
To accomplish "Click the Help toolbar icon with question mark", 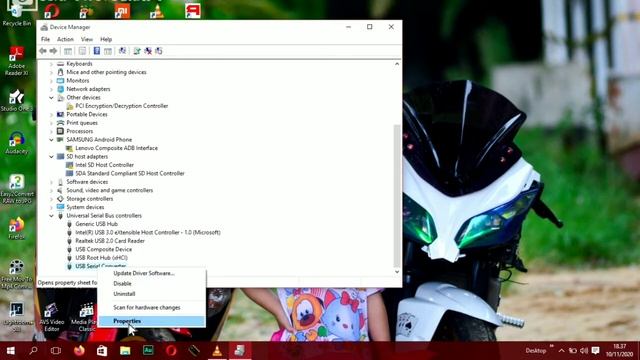I will 97,51.
